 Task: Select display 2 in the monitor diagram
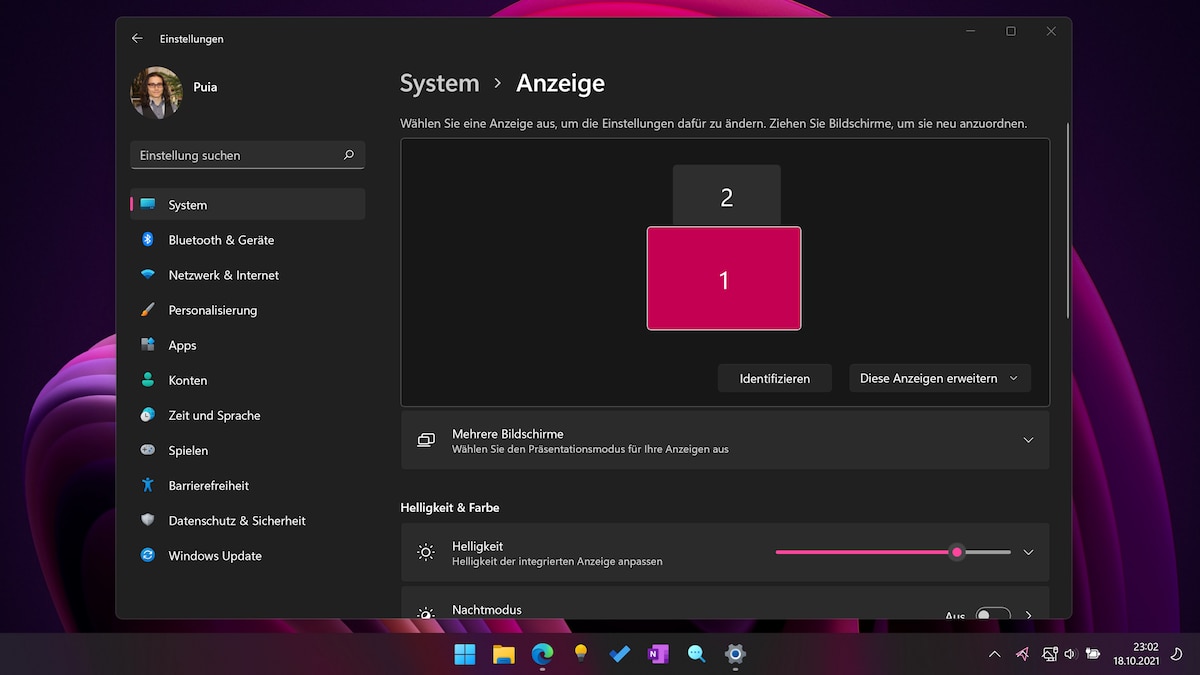coord(727,196)
